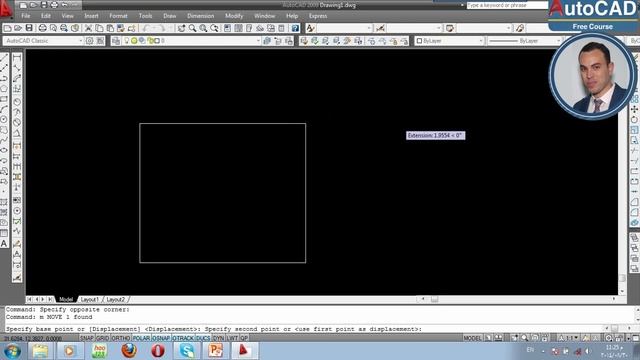Viewport: 640px width, 360px height.
Task: Open the Layer Properties Manager icon
Action: pyautogui.click(x=116, y=41)
